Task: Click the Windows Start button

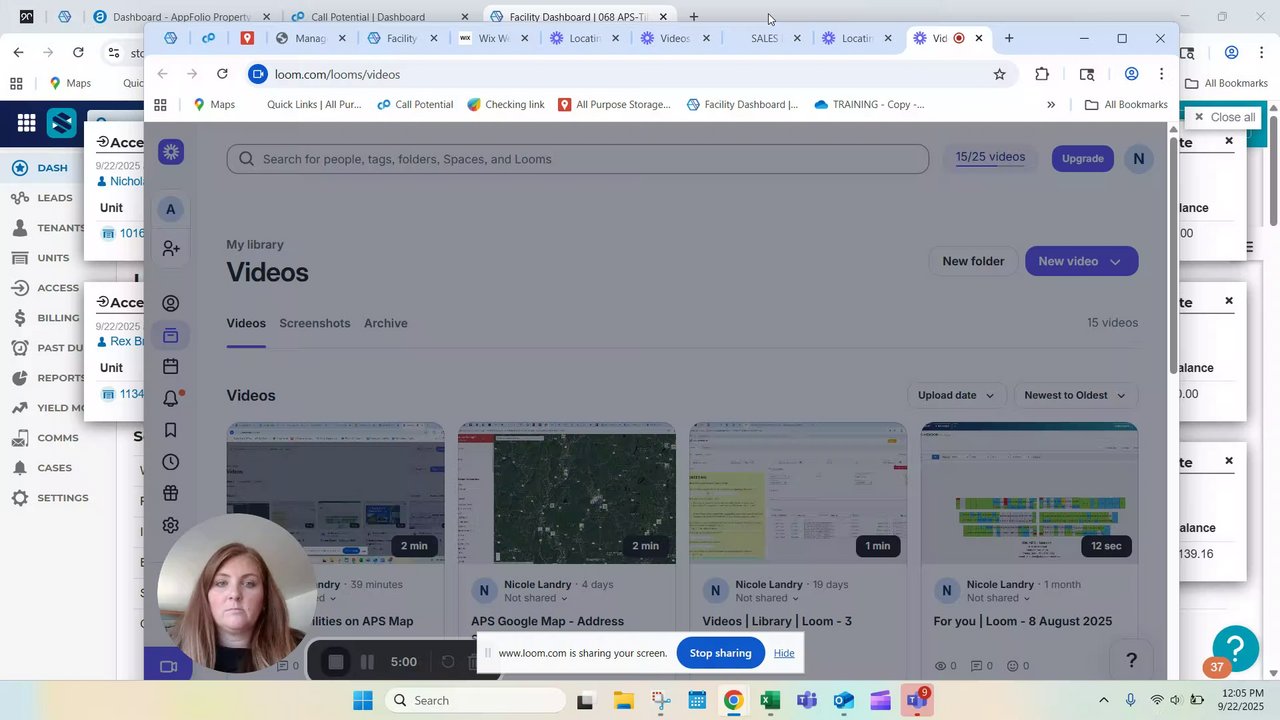Action: click(x=362, y=700)
